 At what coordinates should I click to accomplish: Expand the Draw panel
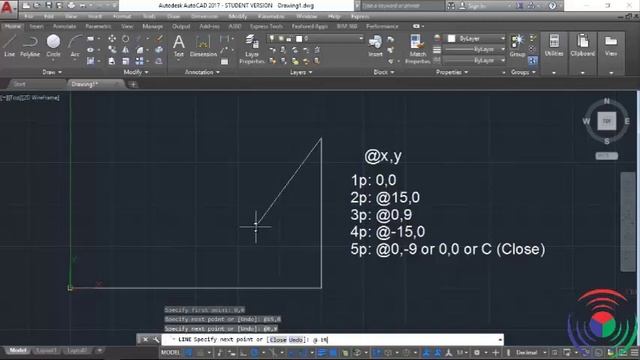click(x=52, y=72)
